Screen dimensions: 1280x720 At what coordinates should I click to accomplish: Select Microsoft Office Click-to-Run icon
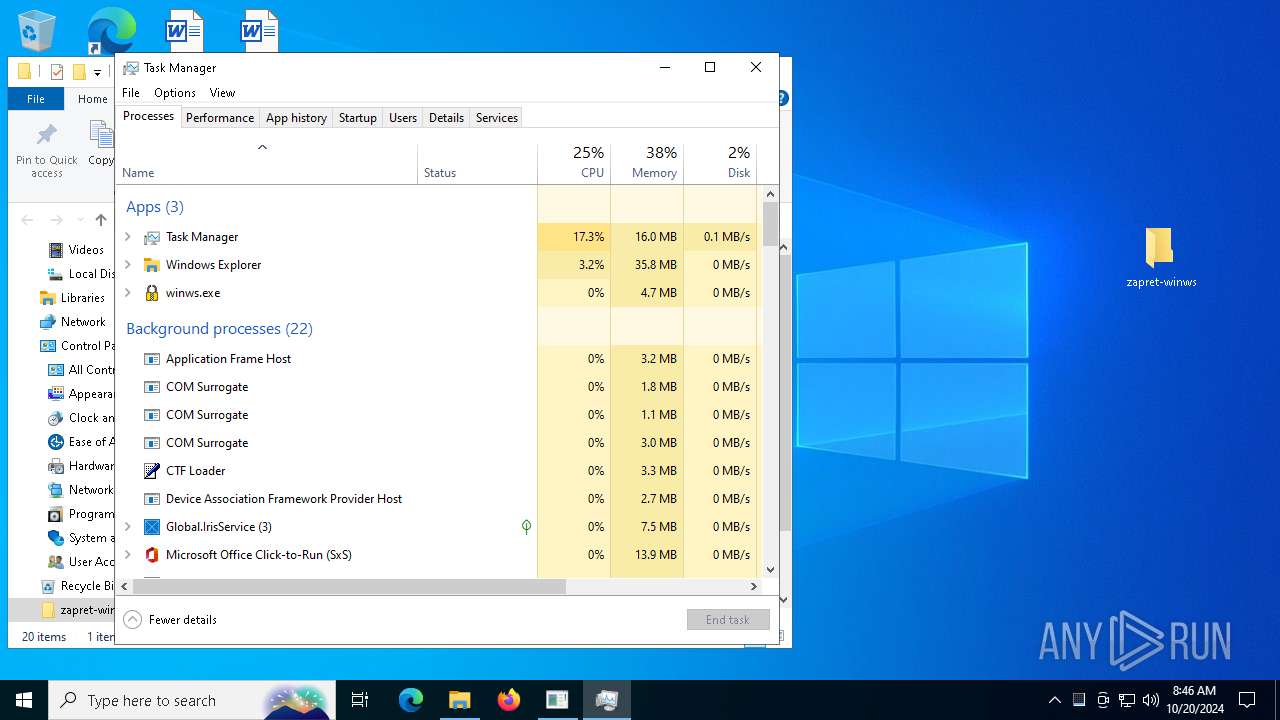click(x=152, y=555)
